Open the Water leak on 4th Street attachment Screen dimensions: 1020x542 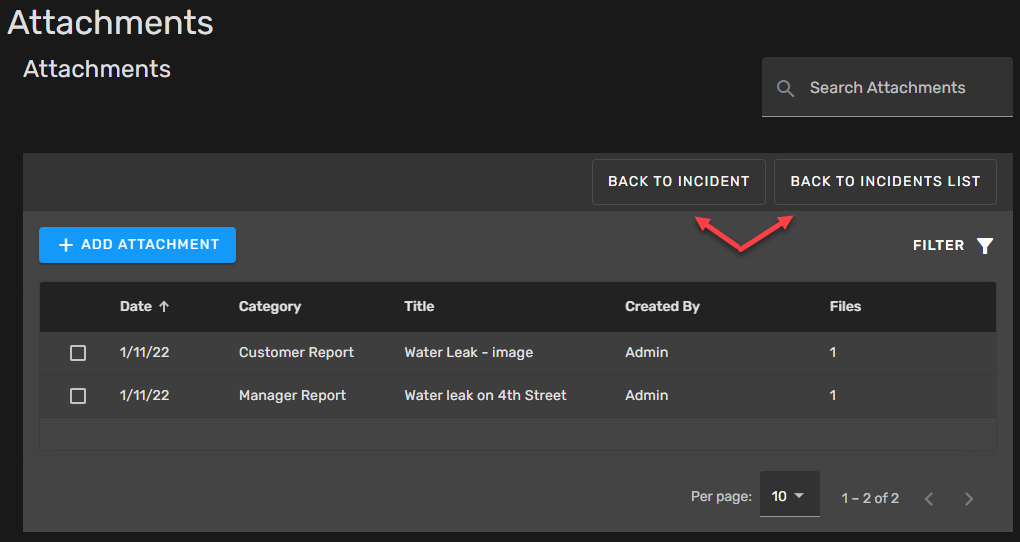pos(485,396)
